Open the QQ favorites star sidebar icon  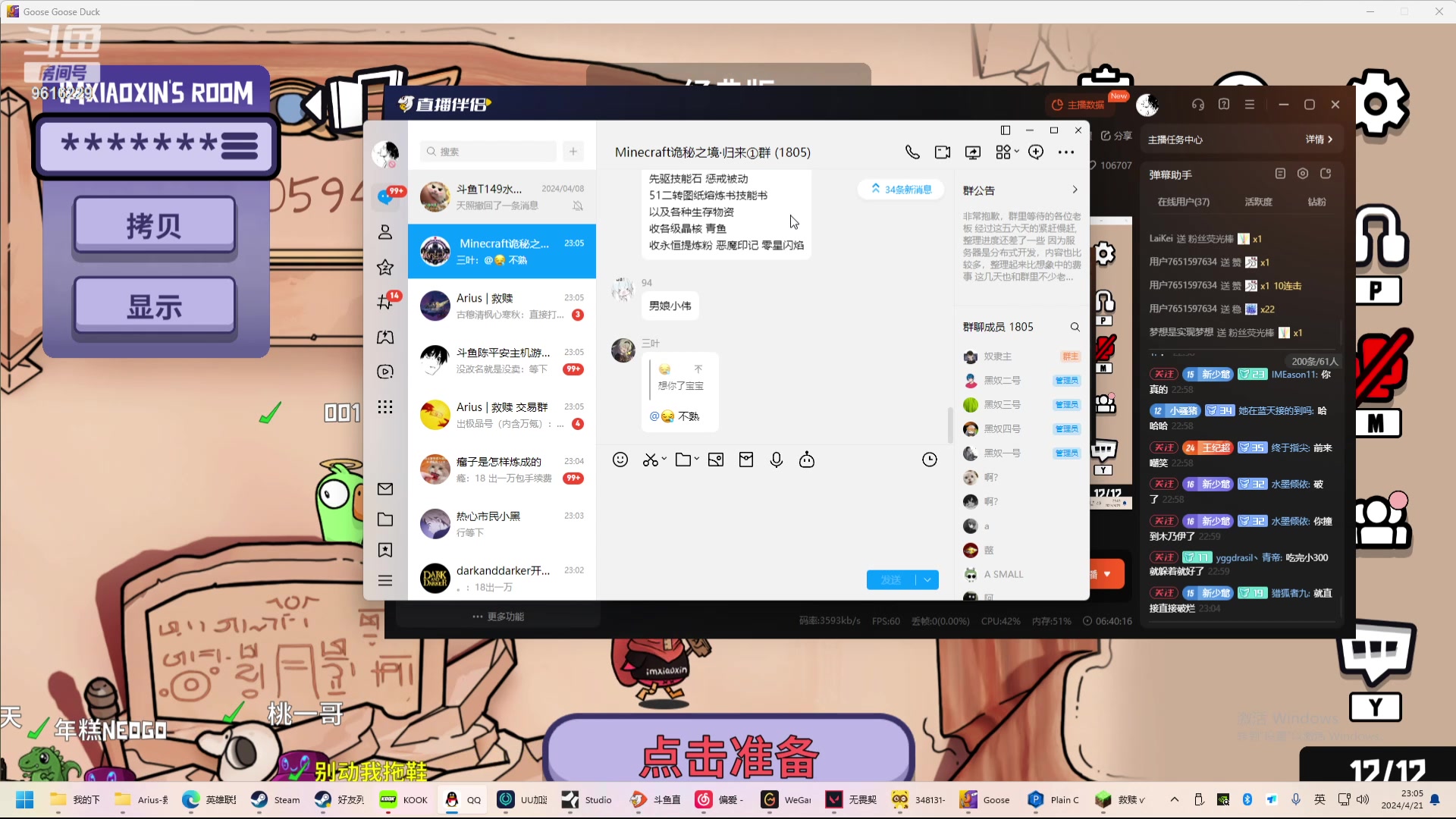385,267
